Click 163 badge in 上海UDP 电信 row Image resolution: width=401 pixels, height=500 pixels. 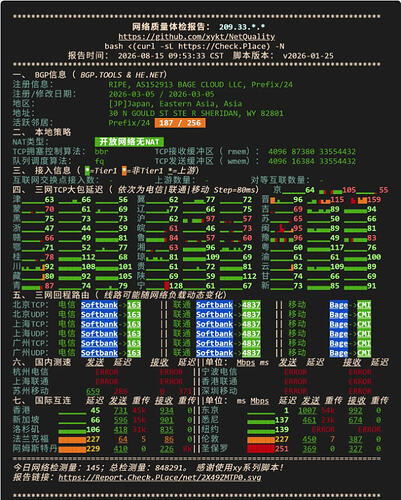coord(134,334)
